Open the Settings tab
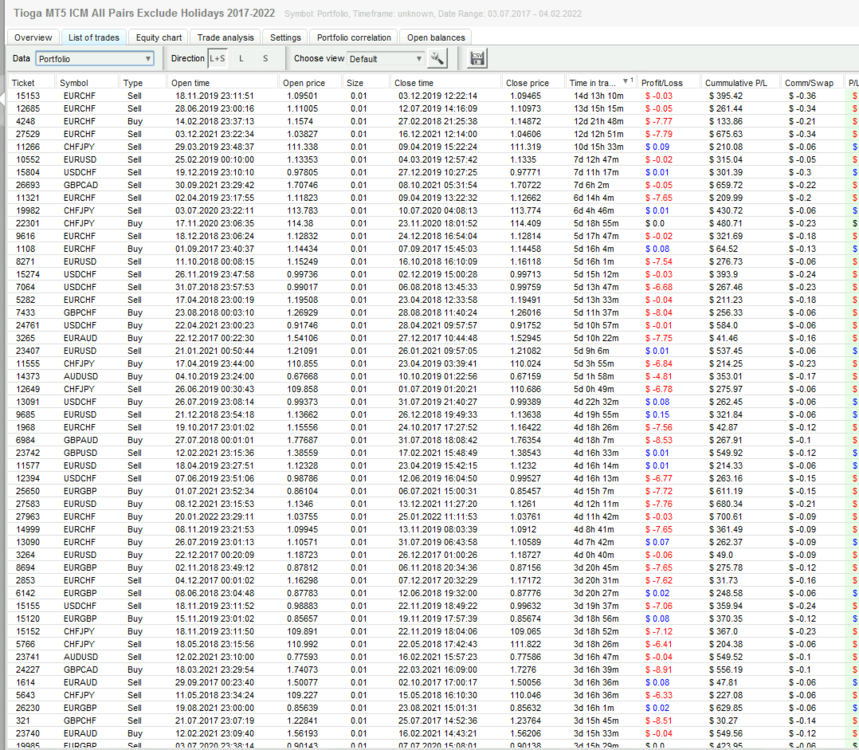The width and height of the screenshot is (859, 750). (285, 37)
